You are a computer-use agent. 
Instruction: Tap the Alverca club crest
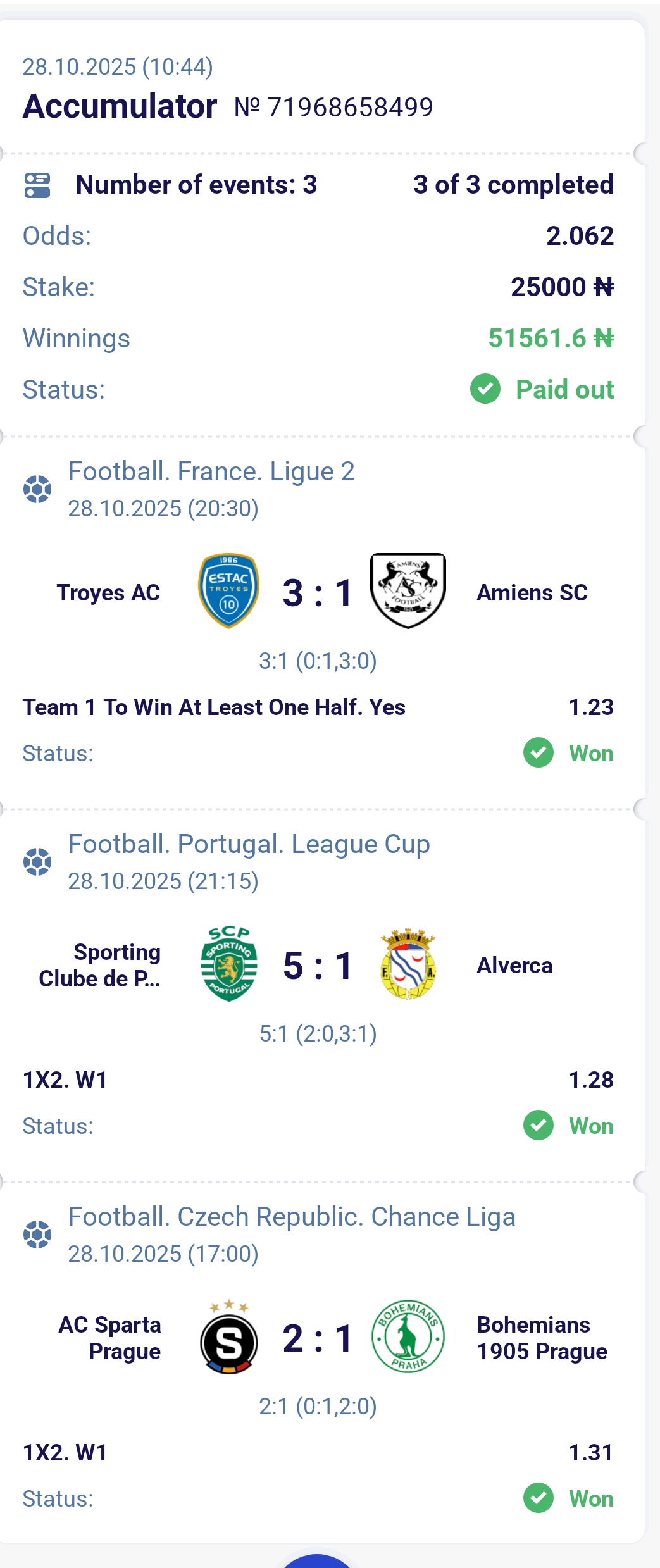[408, 964]
